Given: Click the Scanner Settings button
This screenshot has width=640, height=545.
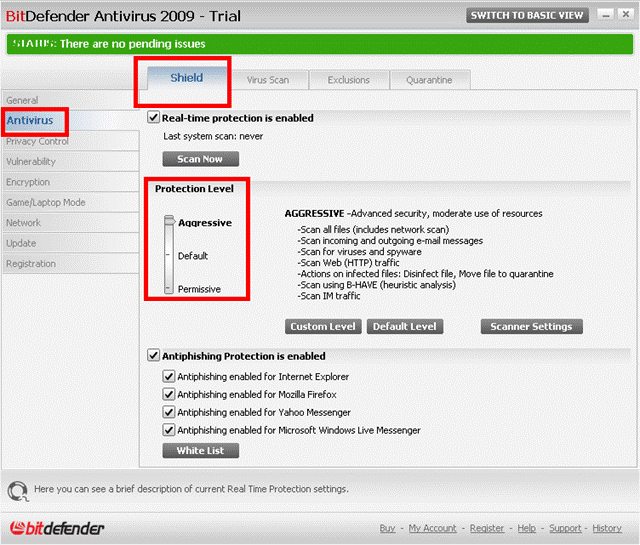Looking at the screenshot, I should point(531,327).
